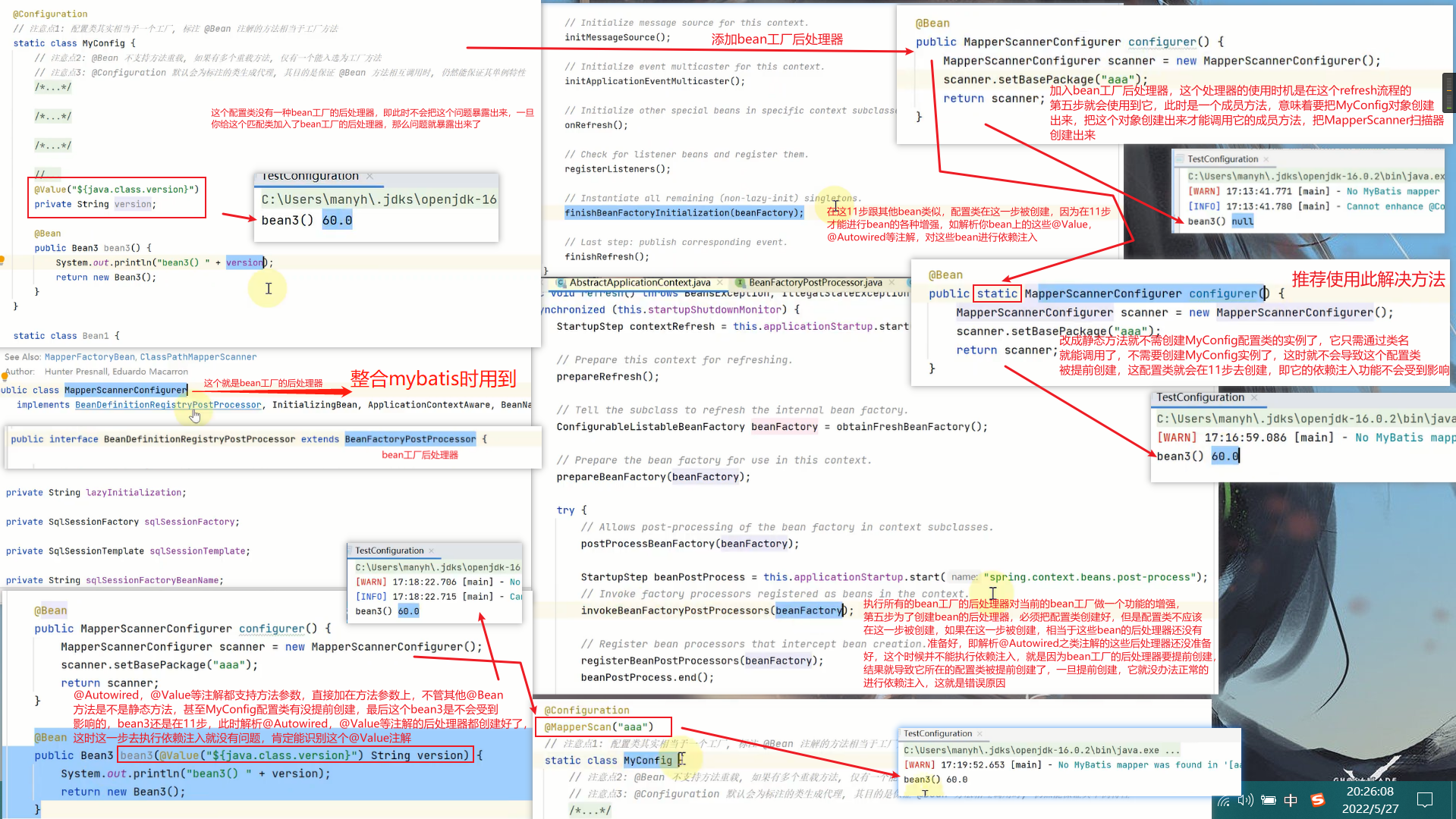Click the sqlSessionFactoryBeanName field declaration
1456x819 pixels.
click(x=115, y=581)
